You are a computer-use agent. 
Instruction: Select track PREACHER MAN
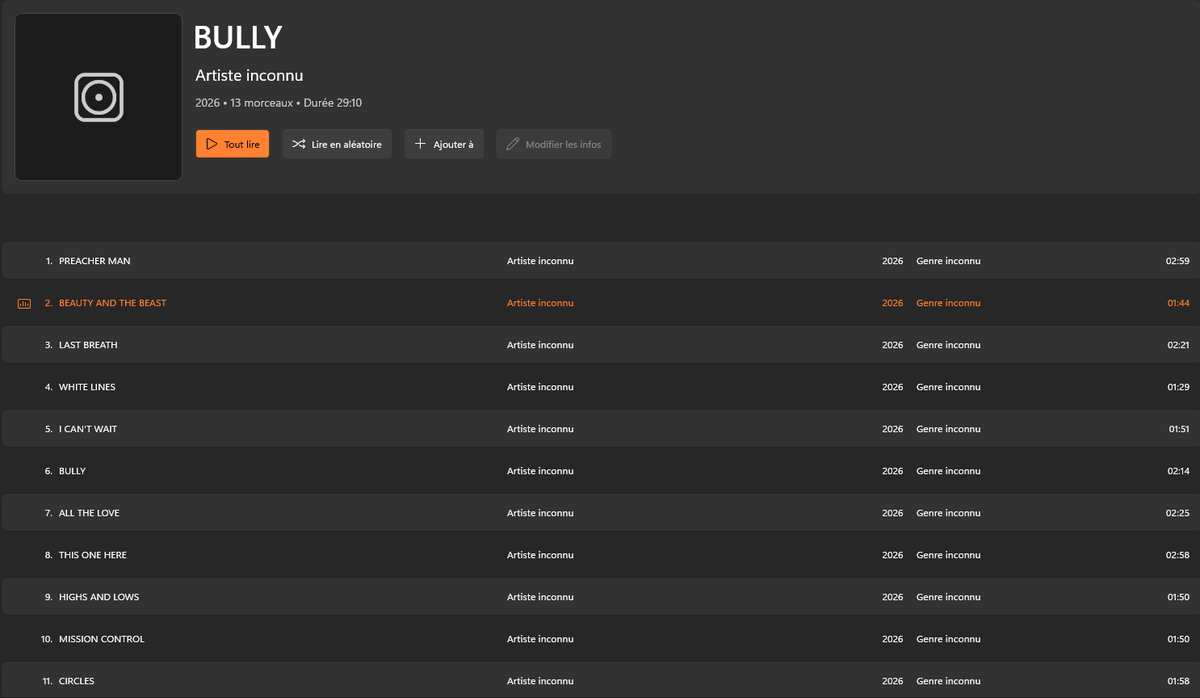pyautogui.click(x=600, y=261)
